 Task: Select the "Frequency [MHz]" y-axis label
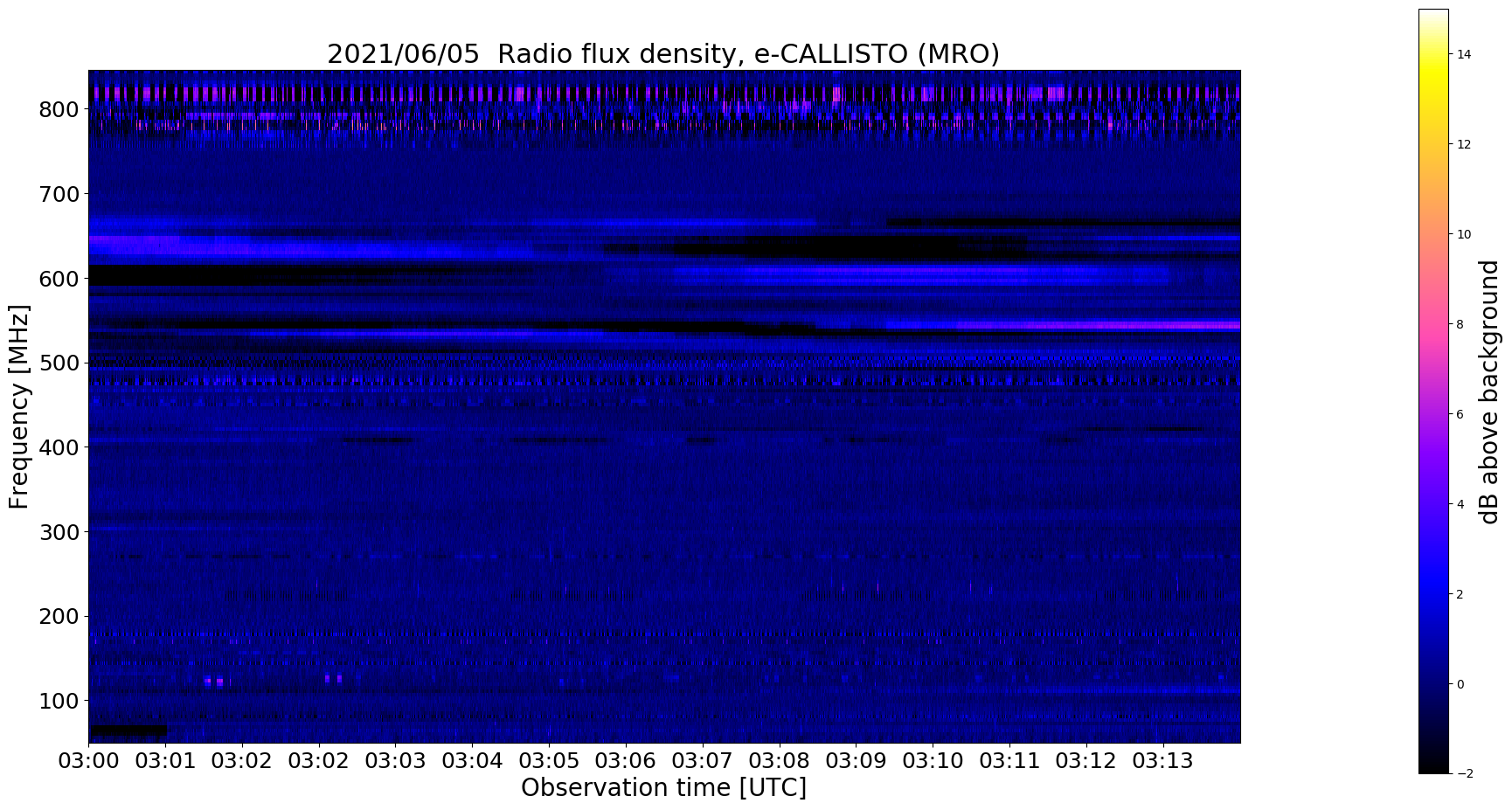[x=19, y=406]
